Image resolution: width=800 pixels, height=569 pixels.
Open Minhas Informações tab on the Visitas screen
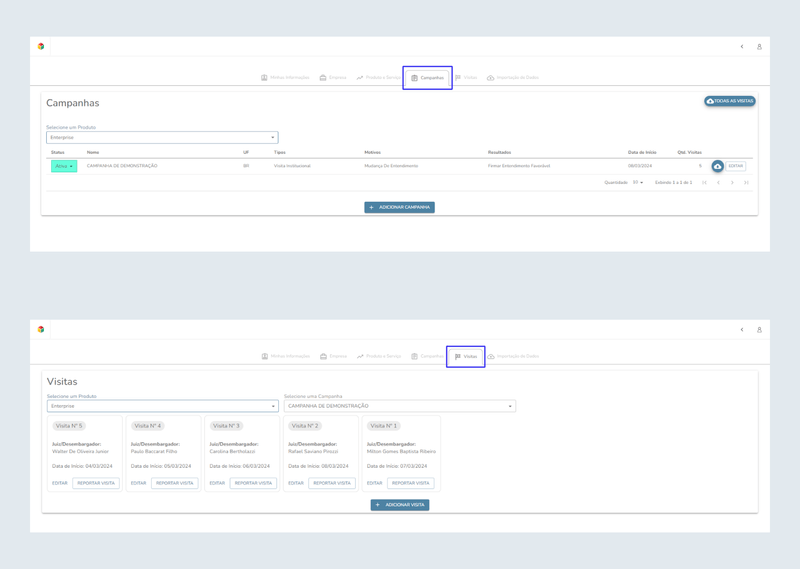tap(286, 356)
